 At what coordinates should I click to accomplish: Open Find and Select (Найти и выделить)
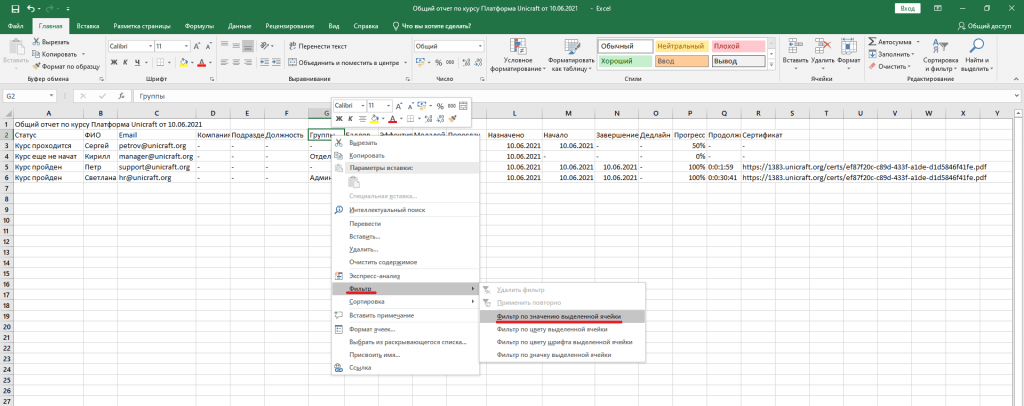[977, 55]
